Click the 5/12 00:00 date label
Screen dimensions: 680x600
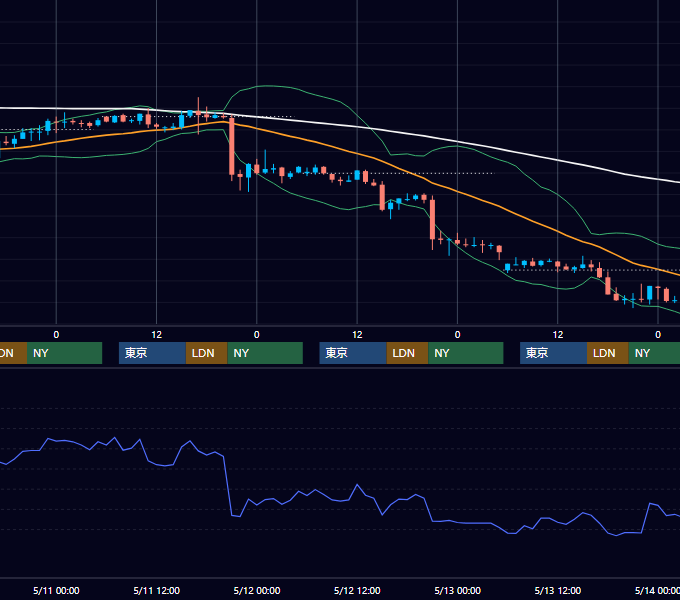257,590
